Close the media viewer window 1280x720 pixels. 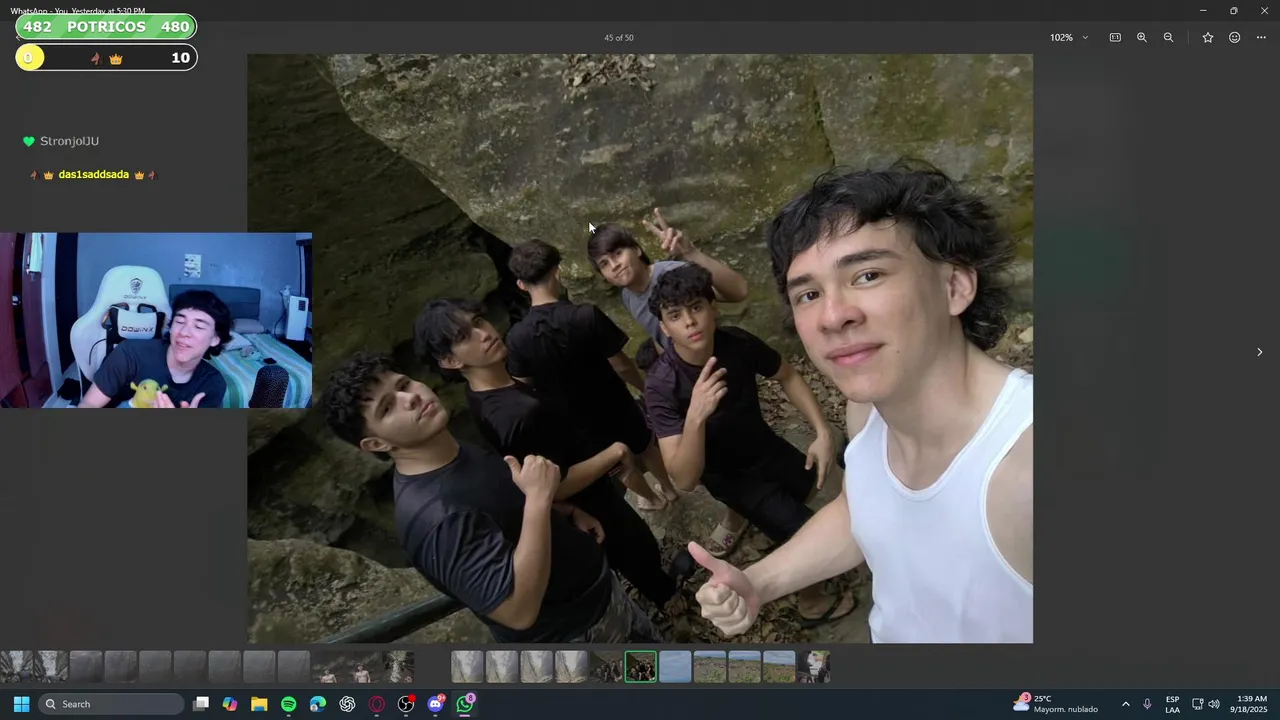[1263, 11]
